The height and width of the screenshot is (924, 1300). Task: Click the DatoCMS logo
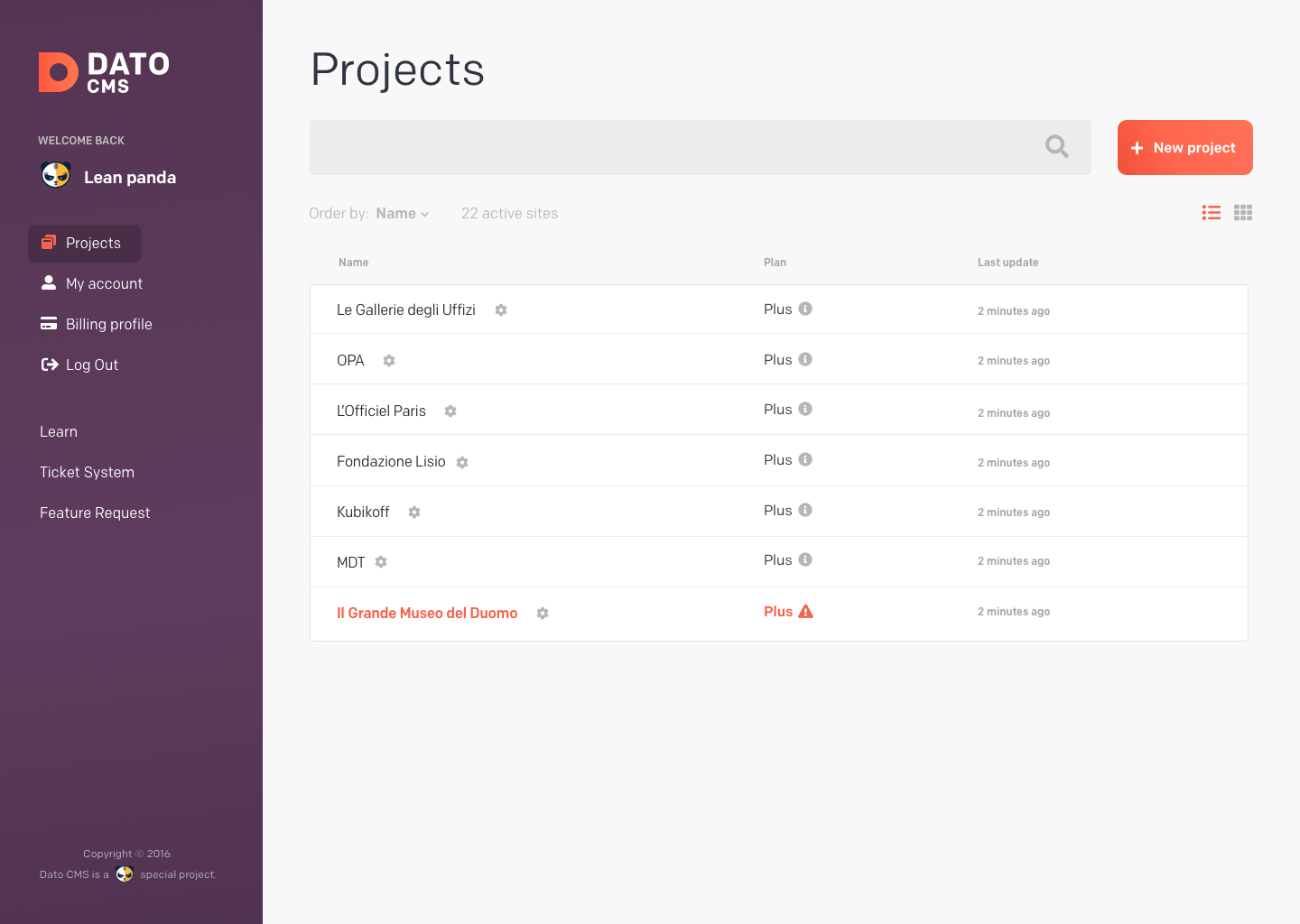coord(104,72)
